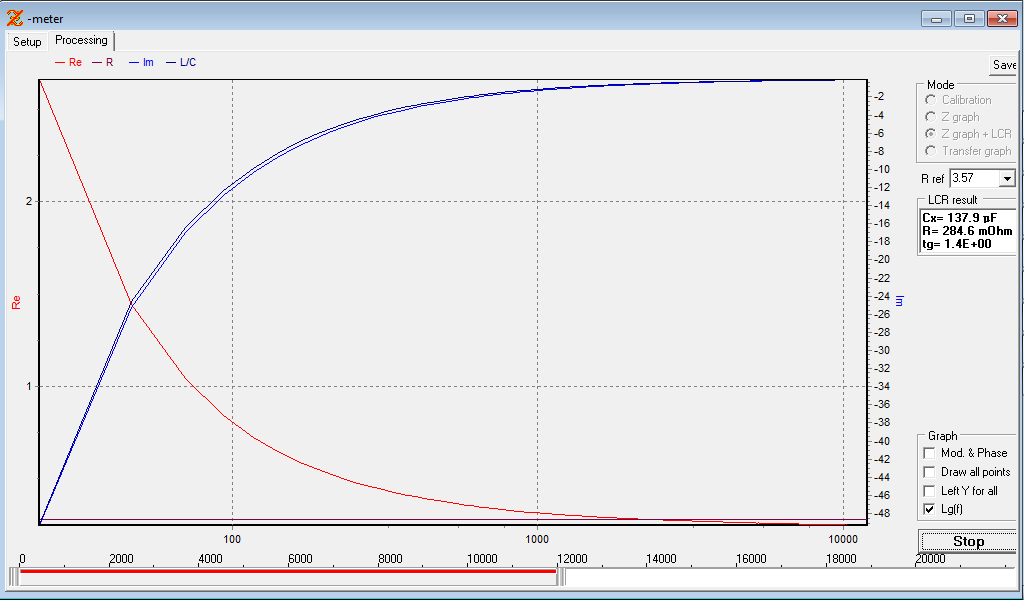Click the Z-meter application icon in title bar
The width and height of the screenshot is (1024, 600).
(14, 18)
